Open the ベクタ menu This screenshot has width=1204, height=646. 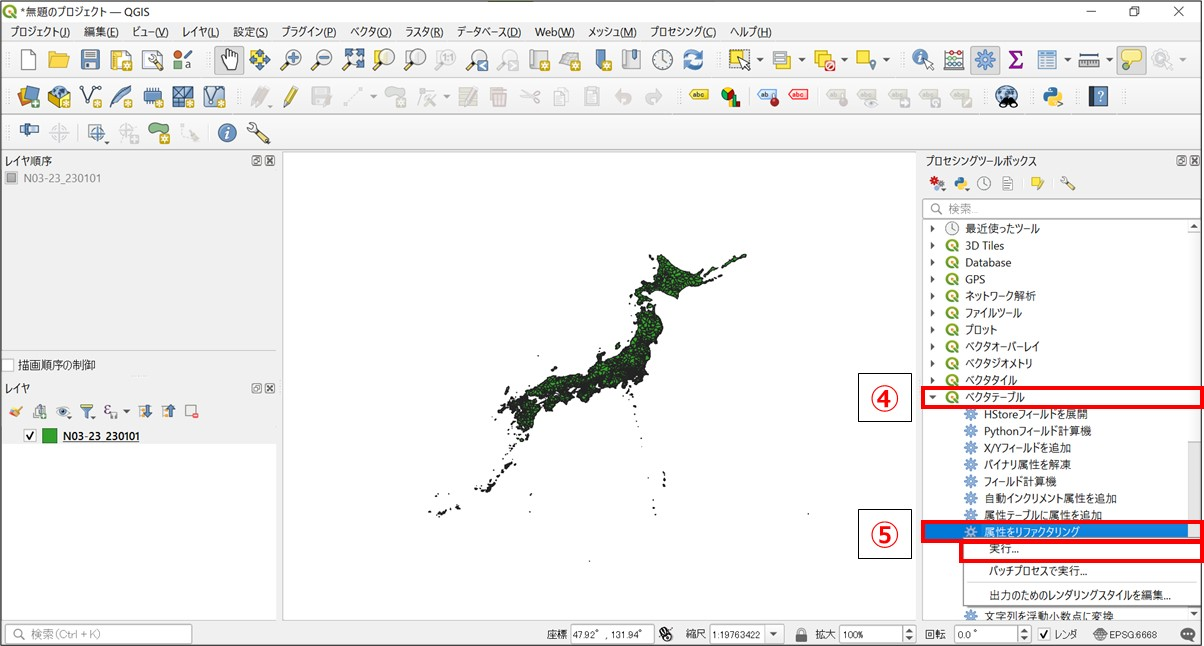370,32
